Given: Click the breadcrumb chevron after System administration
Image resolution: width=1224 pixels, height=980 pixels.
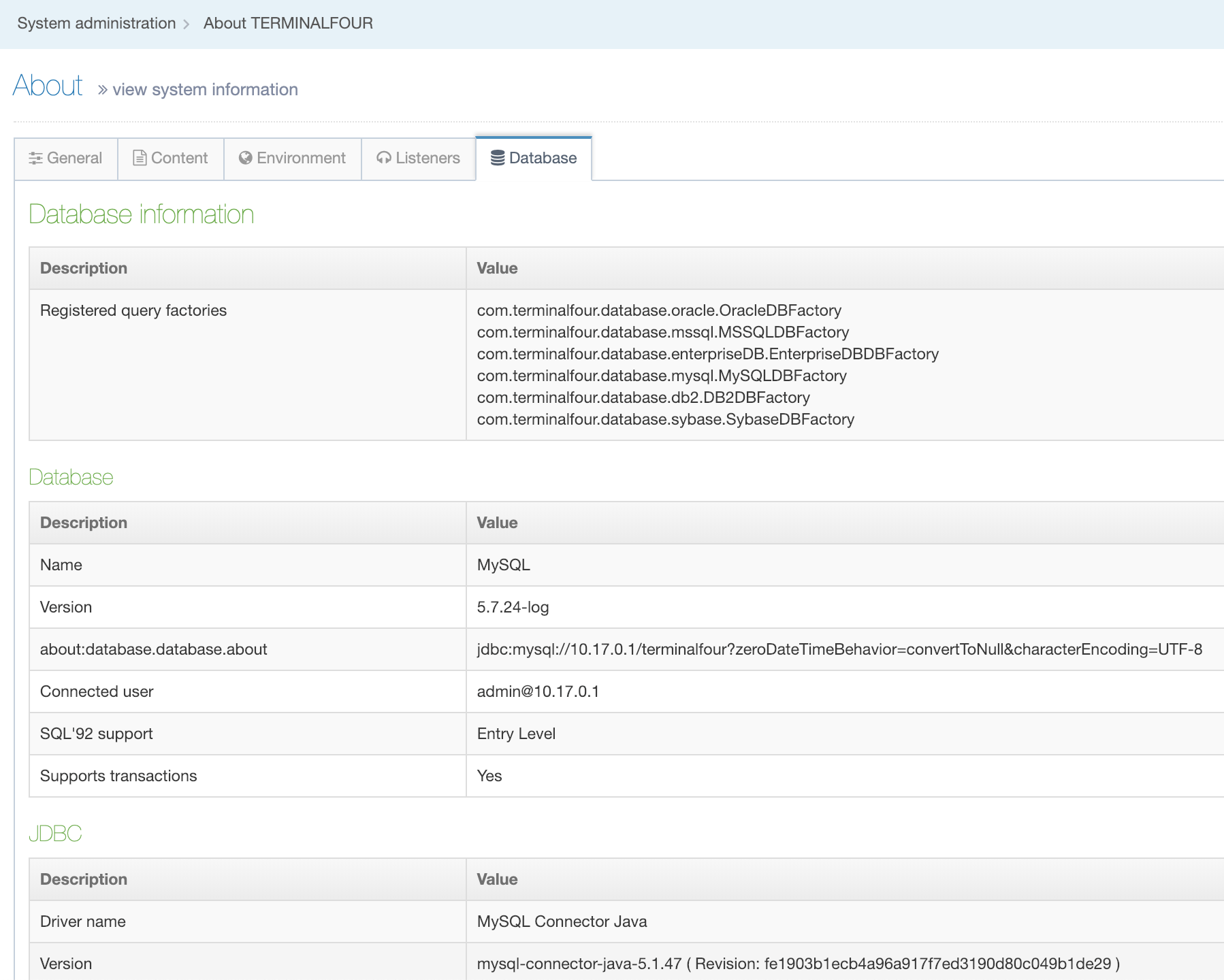Looking at the screenshot, I should (x=187, y=24).
